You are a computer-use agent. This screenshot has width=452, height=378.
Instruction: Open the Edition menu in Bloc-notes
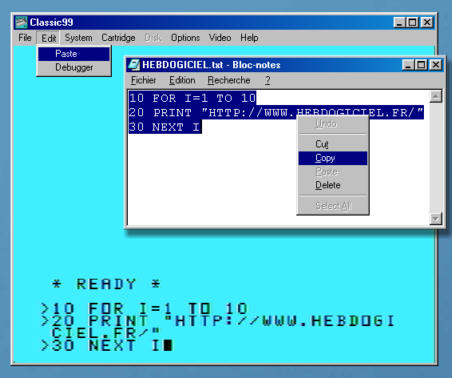click(182, 80)
